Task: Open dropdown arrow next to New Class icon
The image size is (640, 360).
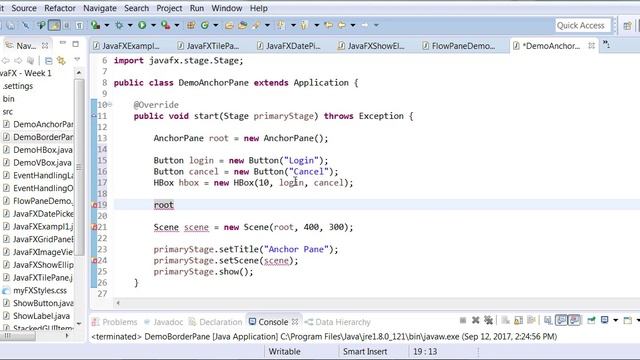Action: coord(216,25)
